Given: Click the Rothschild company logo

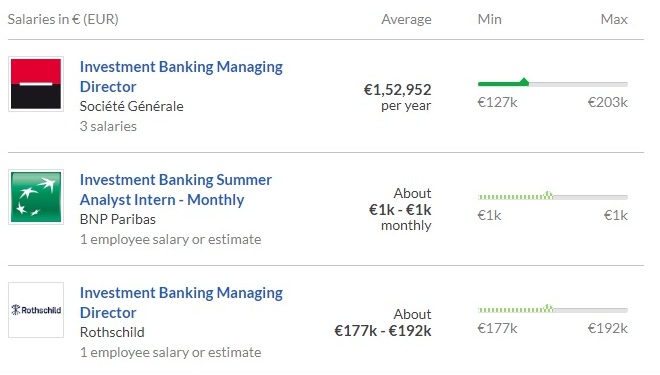Looking at the screenshot, I should point(36,310).
